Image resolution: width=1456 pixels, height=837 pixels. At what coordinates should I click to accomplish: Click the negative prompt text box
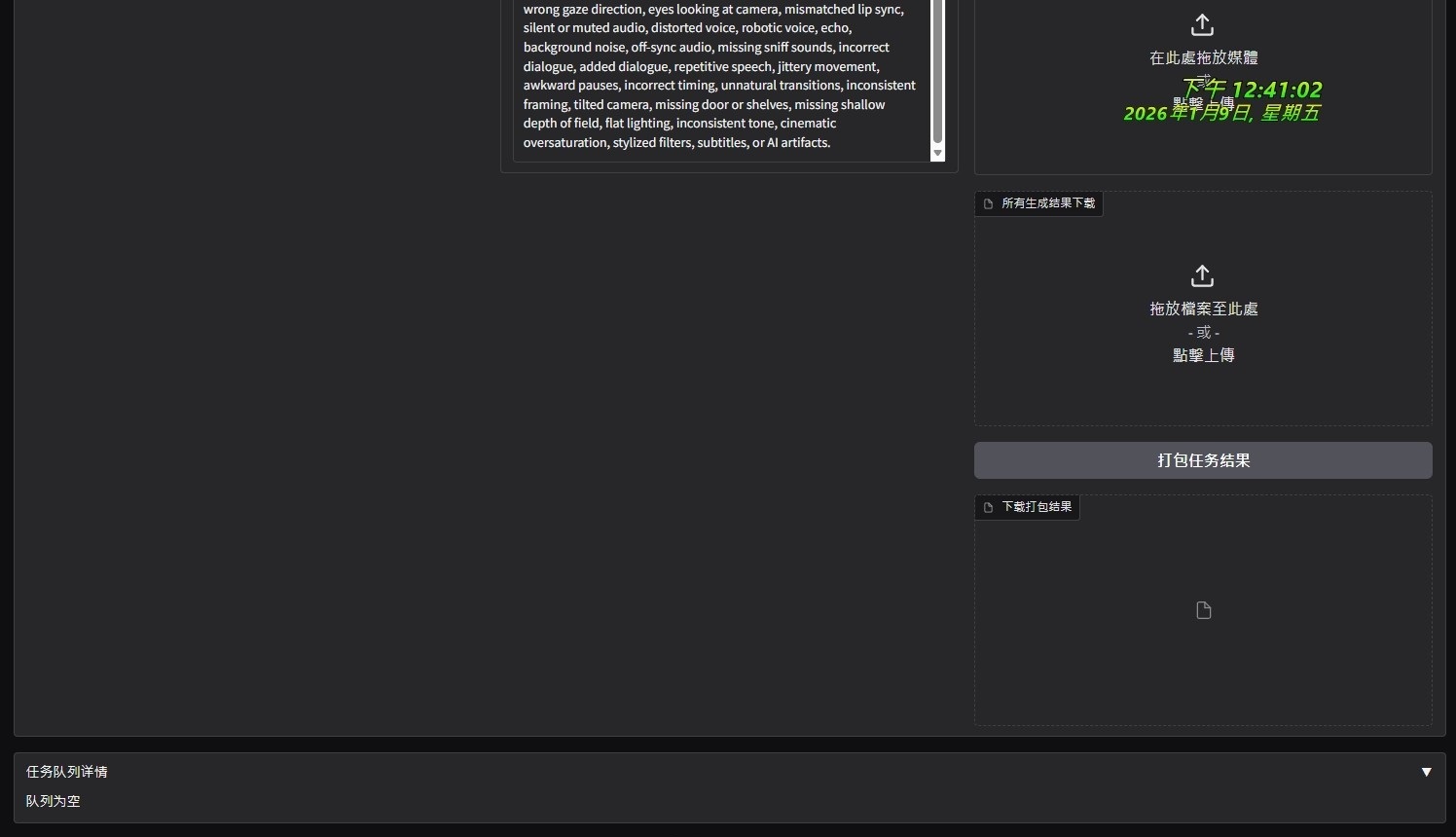tap(722, 80)
